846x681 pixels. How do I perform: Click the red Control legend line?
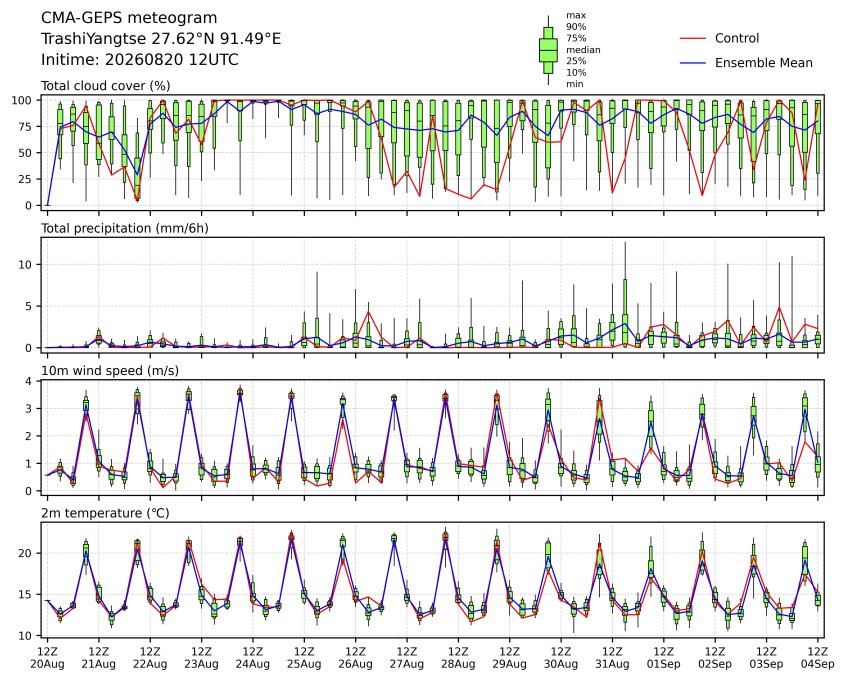(693, 38)
